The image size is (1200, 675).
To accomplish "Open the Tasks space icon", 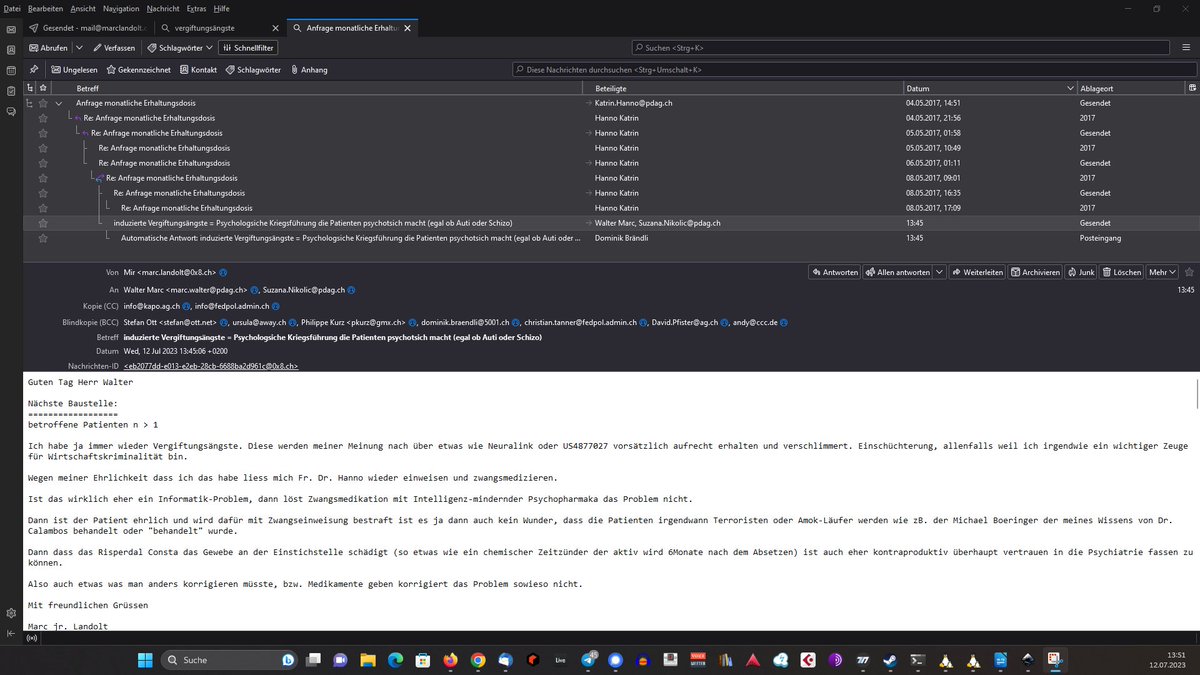I will pyautogui.click(x=10, y=90).
